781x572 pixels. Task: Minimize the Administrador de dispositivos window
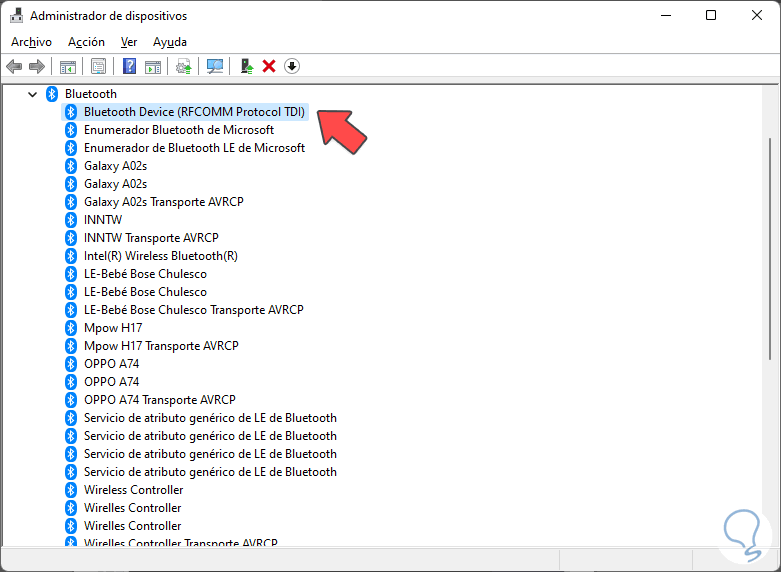[665, 15]
